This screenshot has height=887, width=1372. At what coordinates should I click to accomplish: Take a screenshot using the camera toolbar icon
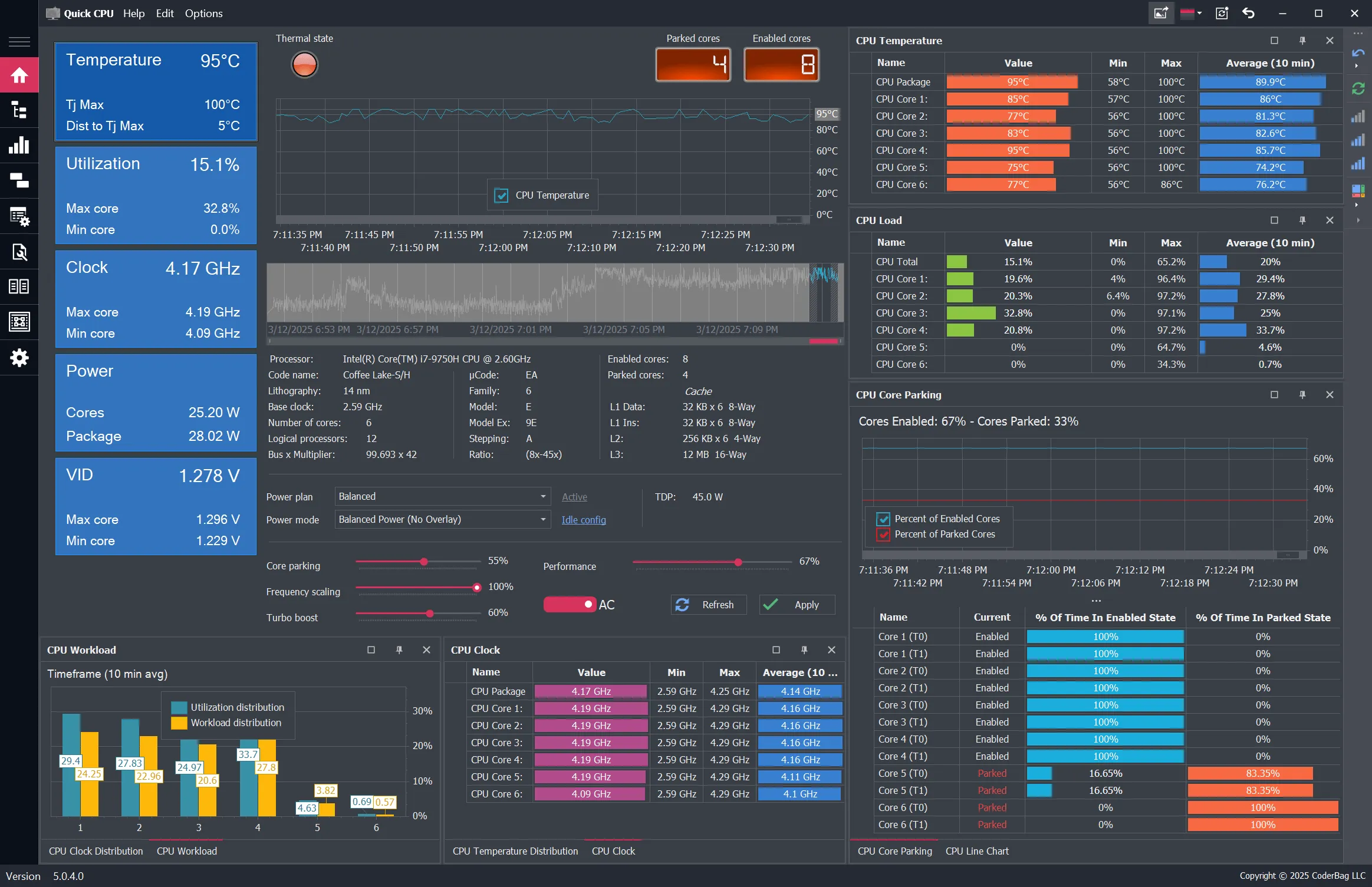click(1159, 12)
